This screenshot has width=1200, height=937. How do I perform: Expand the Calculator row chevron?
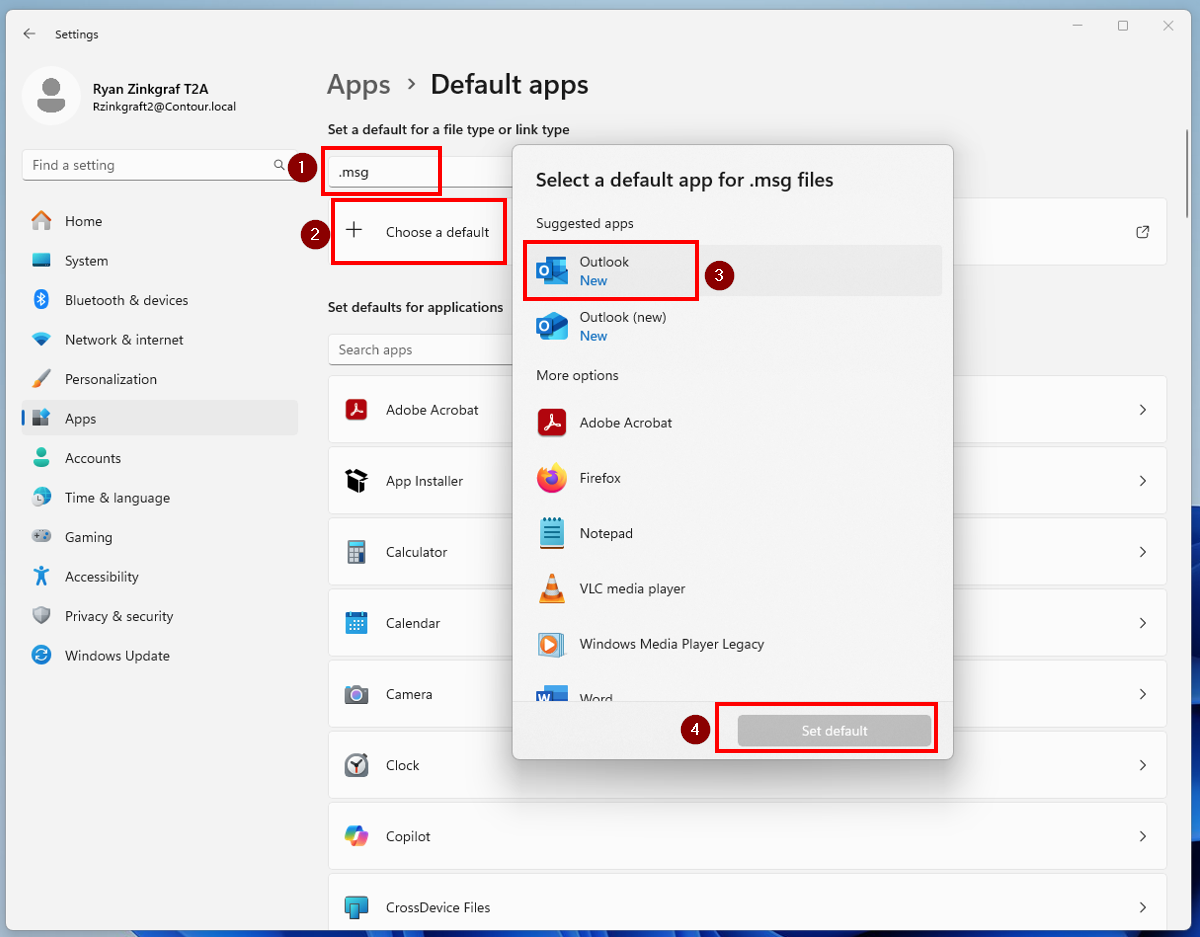tap(1143, 552)
